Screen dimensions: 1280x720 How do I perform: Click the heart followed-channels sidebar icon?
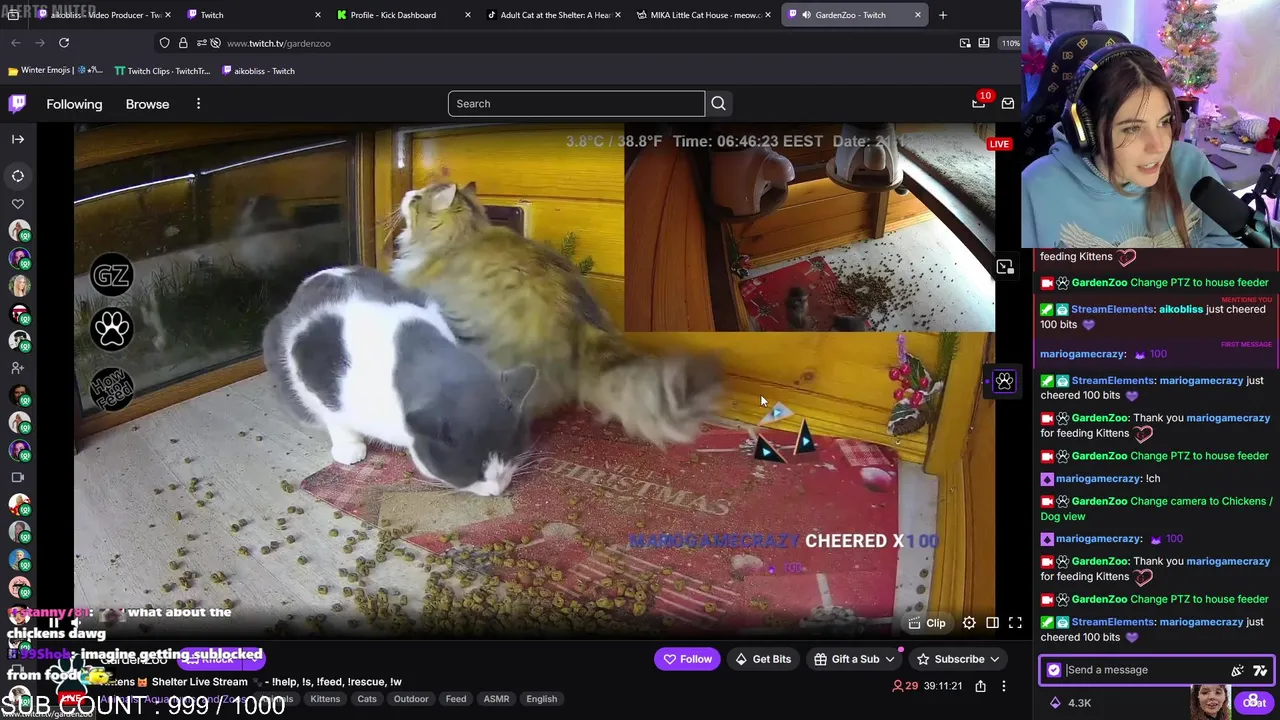pos(18,204)
